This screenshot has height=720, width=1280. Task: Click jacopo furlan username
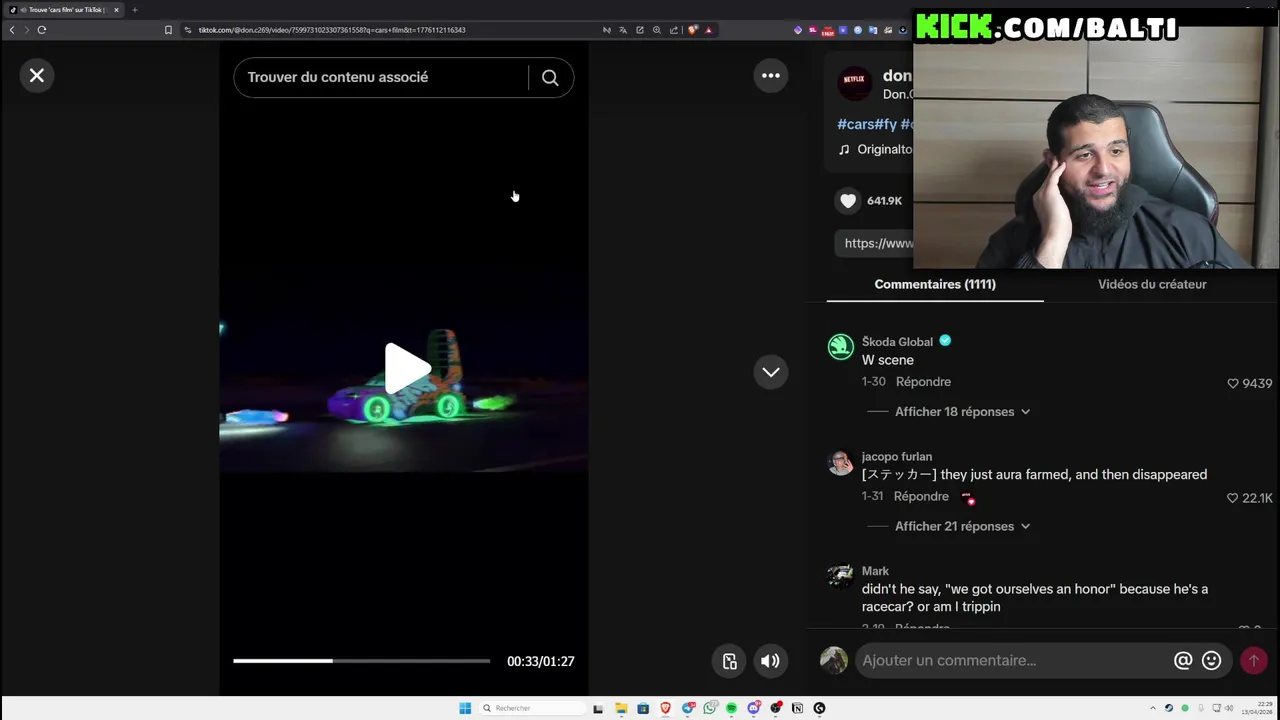[897, 457]
